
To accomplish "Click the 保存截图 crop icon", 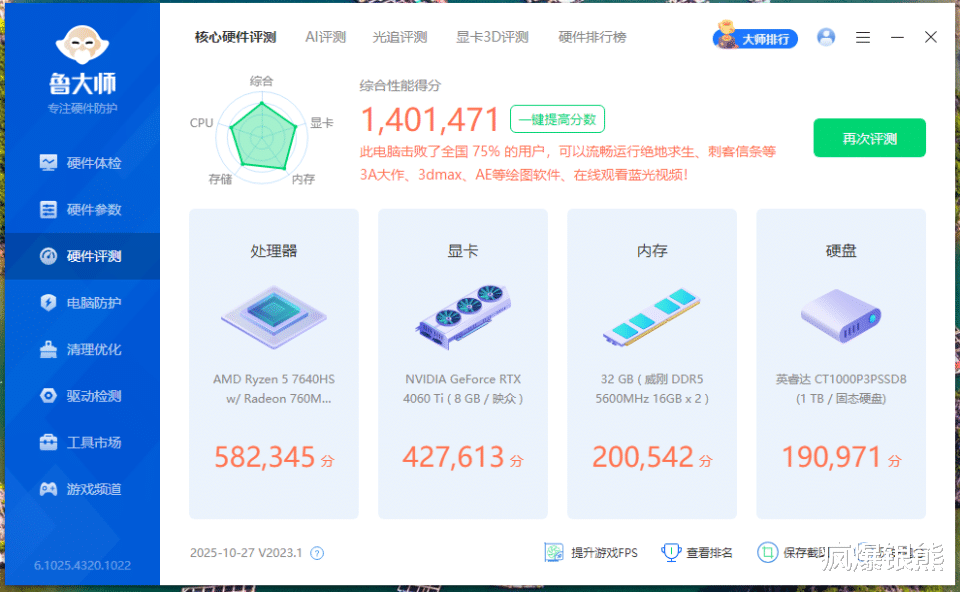I will pos(767,552).
